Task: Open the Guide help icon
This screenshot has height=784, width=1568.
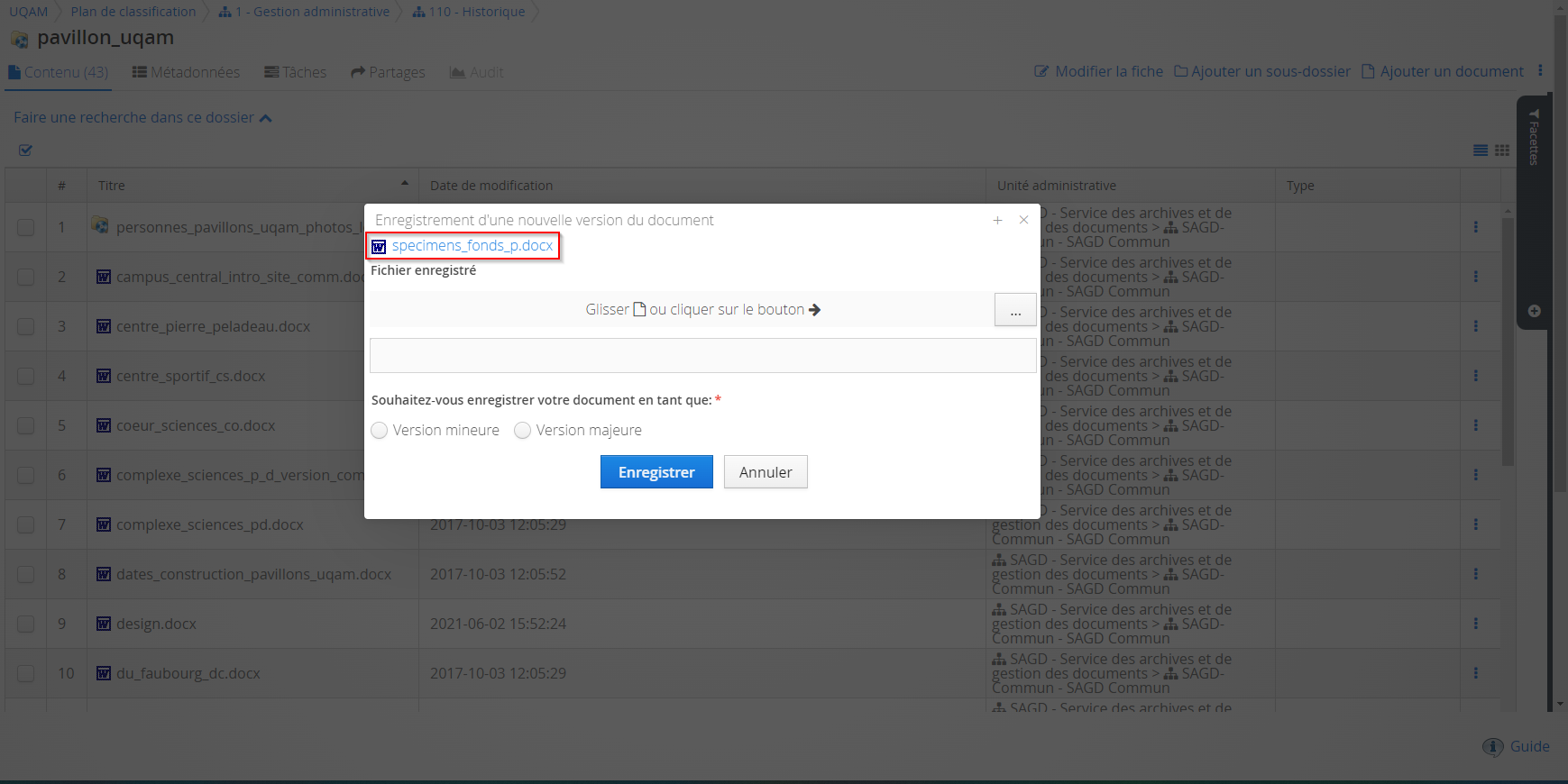Action: (1493, 747)
